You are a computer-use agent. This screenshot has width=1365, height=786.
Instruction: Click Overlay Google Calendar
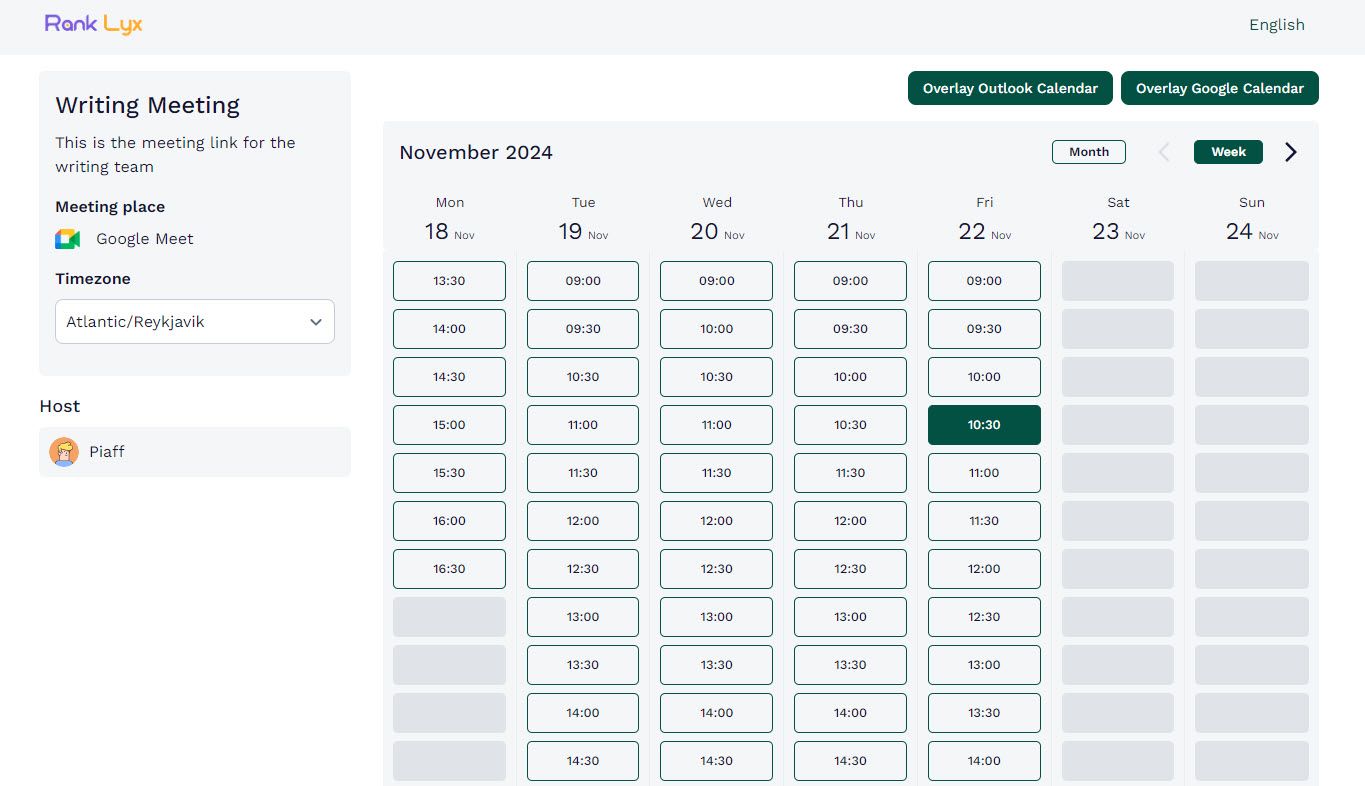(1219, 88)
